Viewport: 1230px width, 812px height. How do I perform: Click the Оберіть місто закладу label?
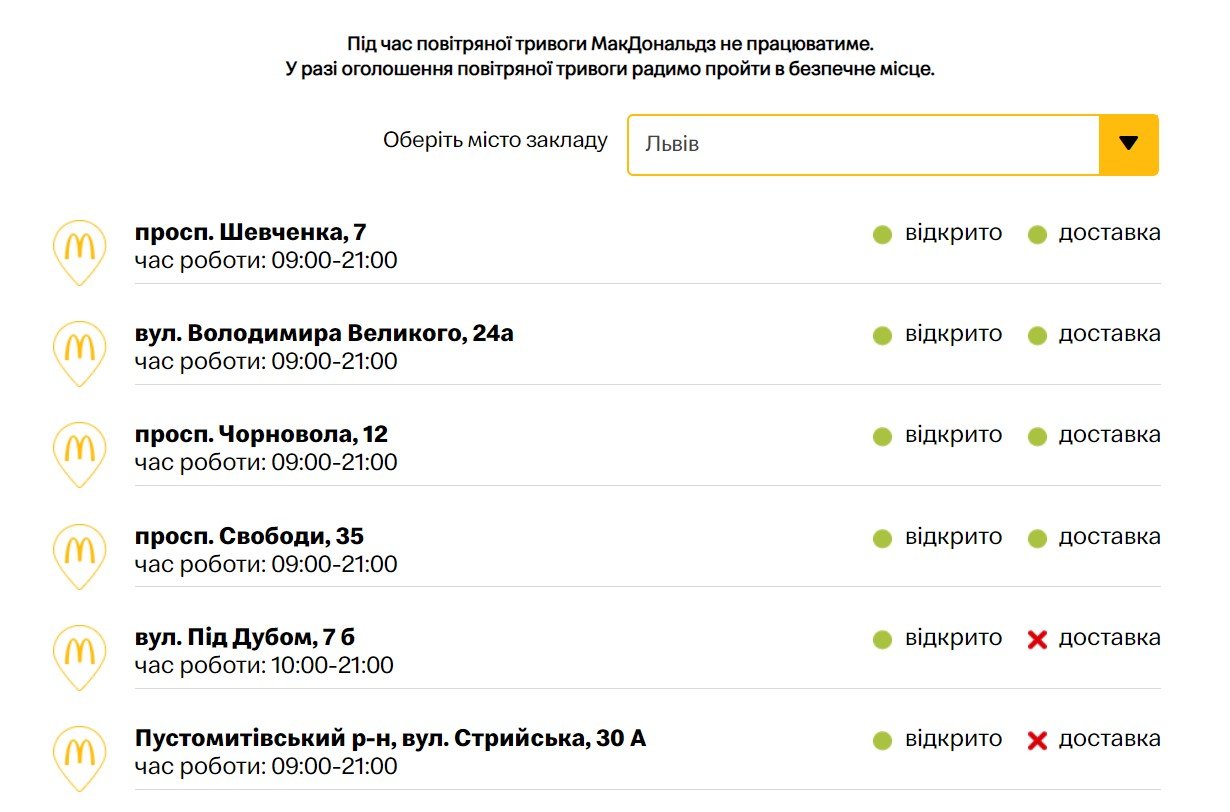point(493,141)
